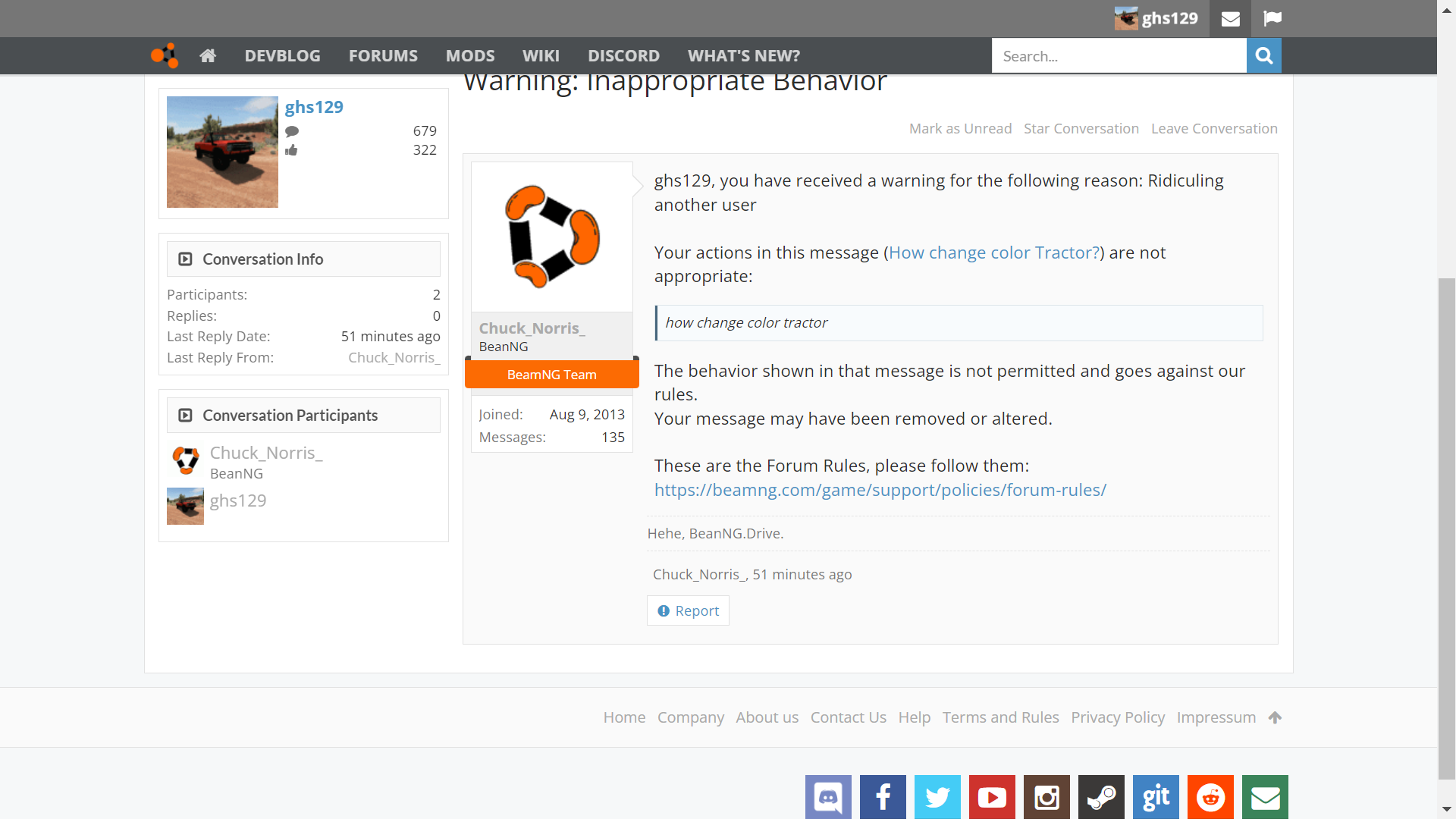Click Report on the message
The image size is (1456, 819).
(x=688, y=610)
